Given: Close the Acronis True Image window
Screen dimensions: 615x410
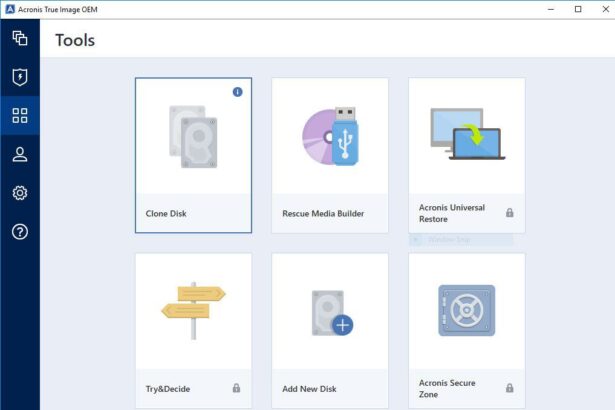Looking at the screenshot, I should coord(606,9).
